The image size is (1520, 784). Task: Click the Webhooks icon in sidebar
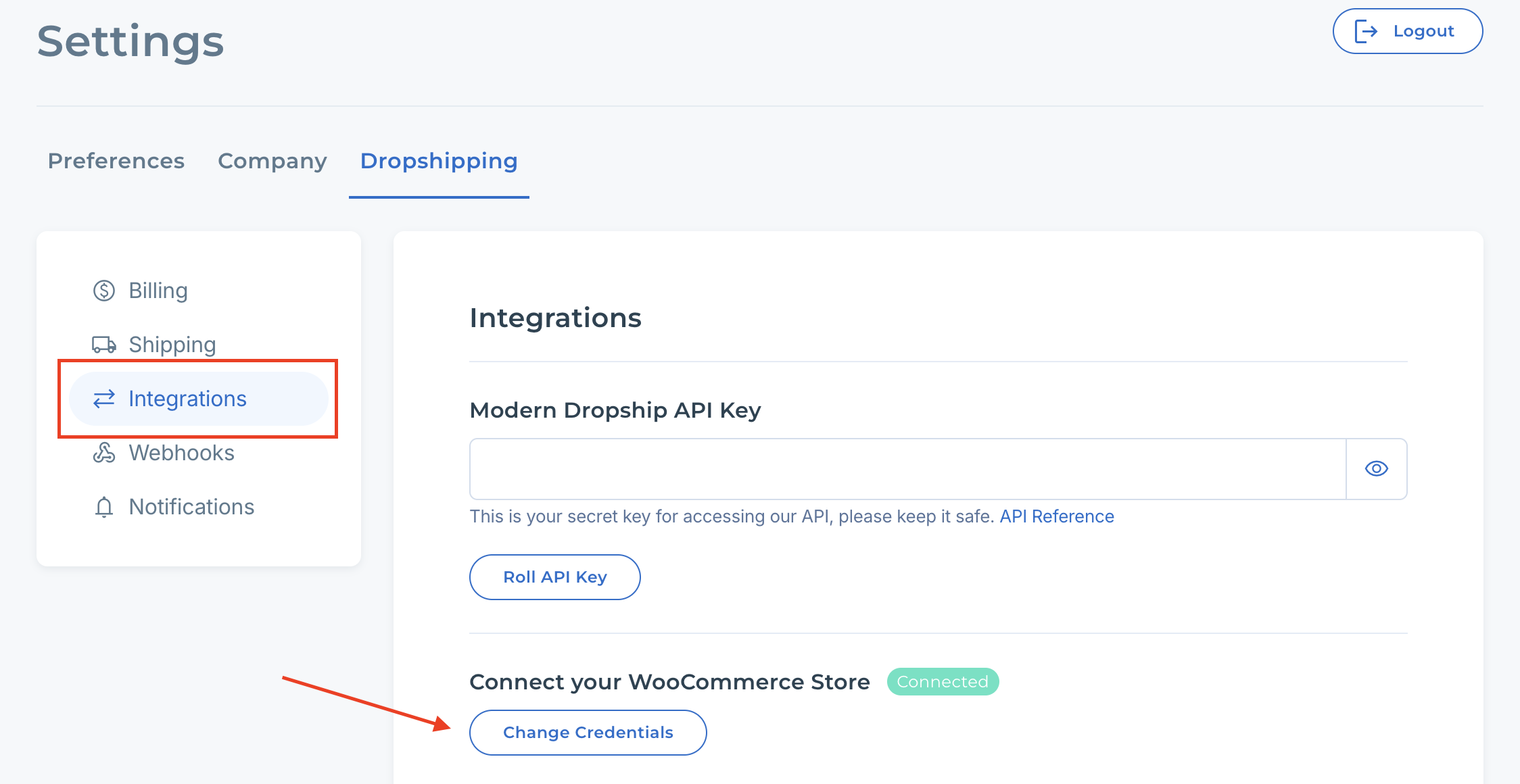(104, 453)
